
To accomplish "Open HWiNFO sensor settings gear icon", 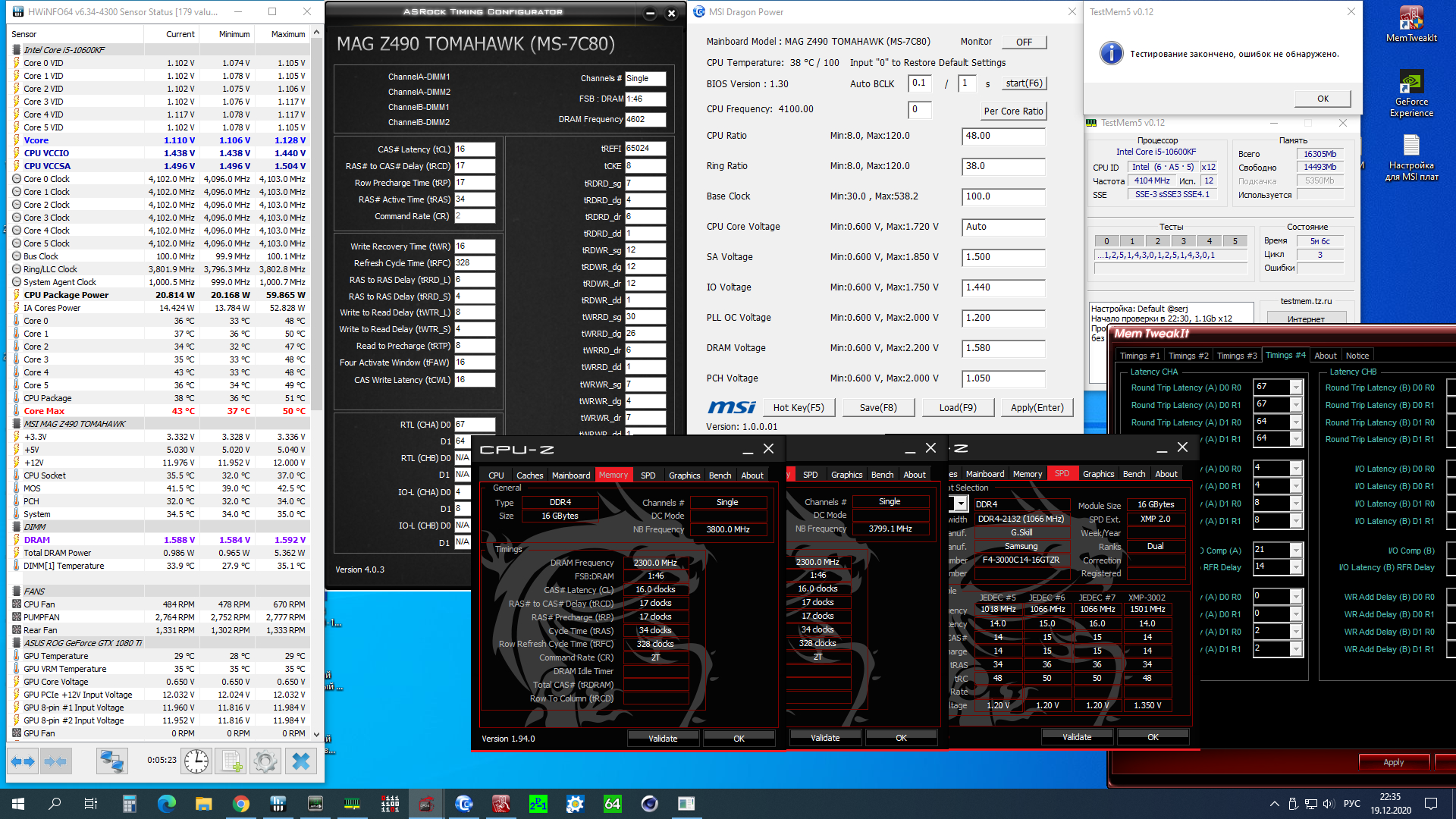I will point(265,761).
